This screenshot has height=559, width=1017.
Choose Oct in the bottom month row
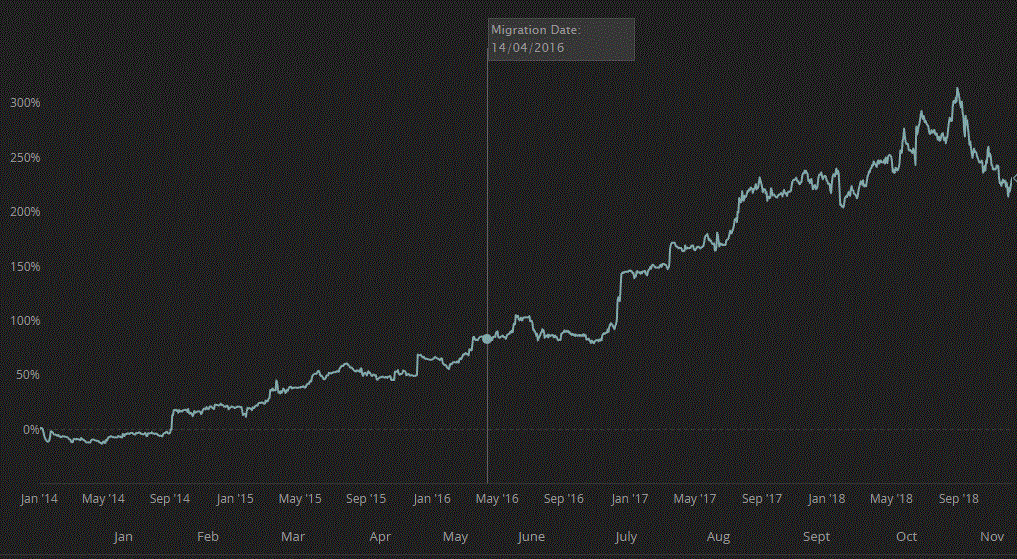tap(907, 537)
